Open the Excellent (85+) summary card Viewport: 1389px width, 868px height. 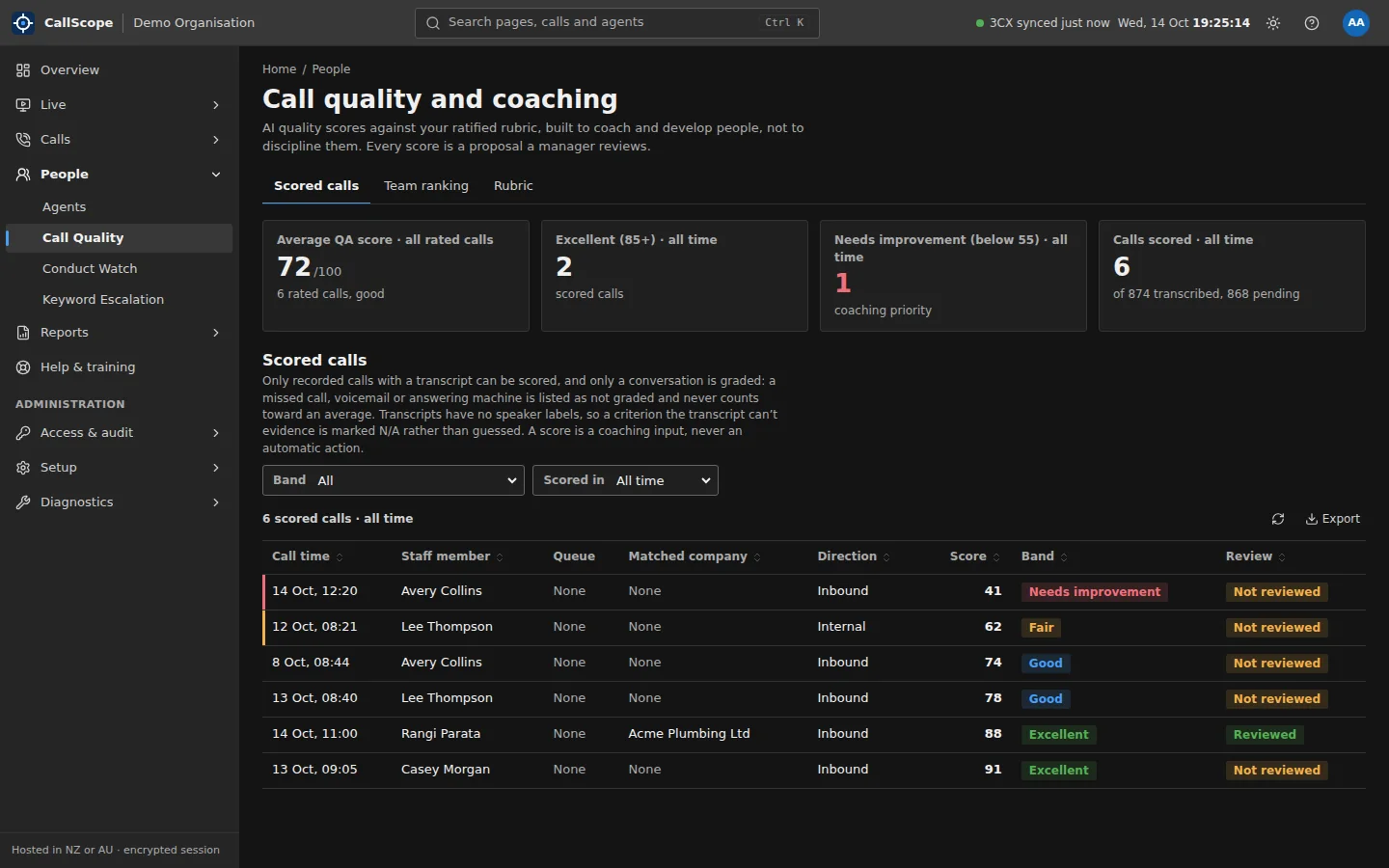tap(674, 276)
